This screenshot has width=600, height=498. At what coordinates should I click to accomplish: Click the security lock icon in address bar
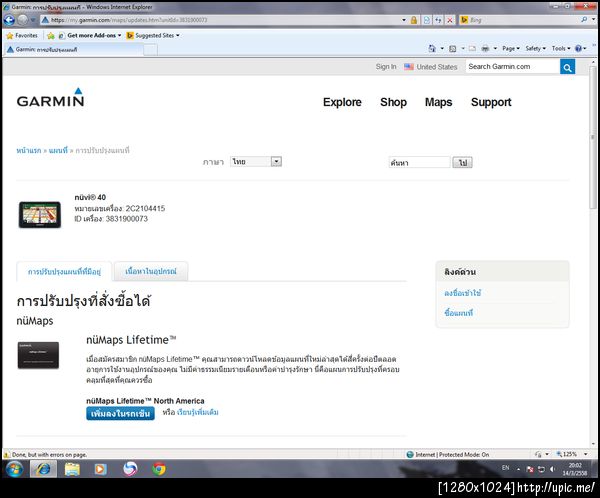pyautogui.click(x=414, y=20)
